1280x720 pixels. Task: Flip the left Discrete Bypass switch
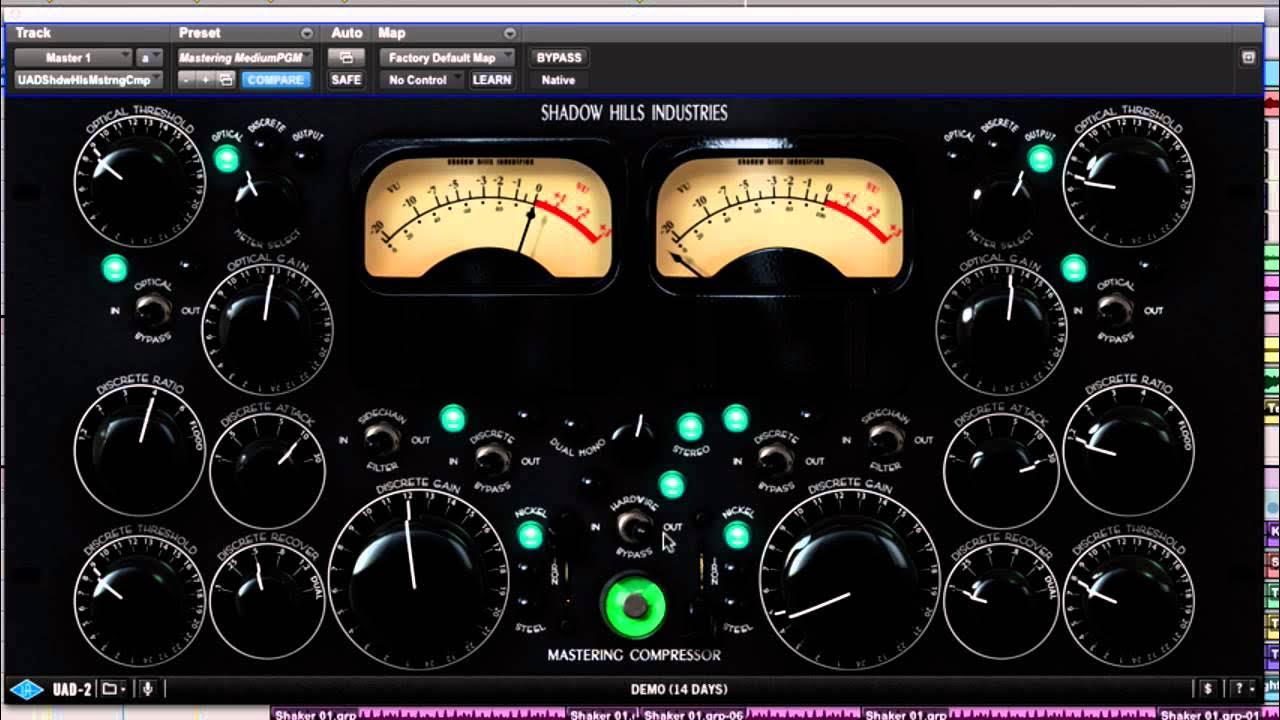tap(491, 459)
